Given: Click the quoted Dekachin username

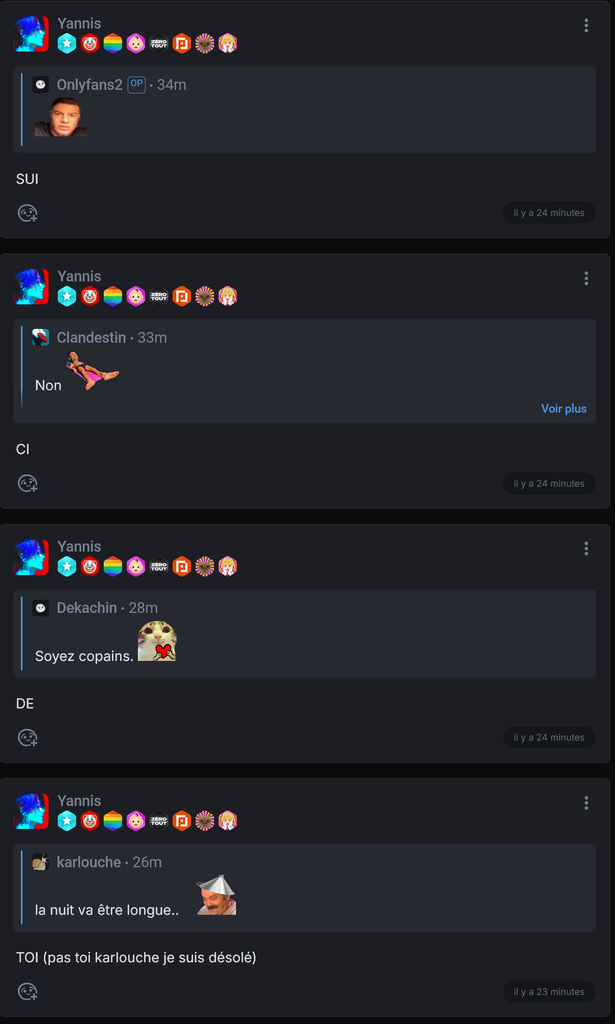Looking at the screenshot, I should (87, 608).
